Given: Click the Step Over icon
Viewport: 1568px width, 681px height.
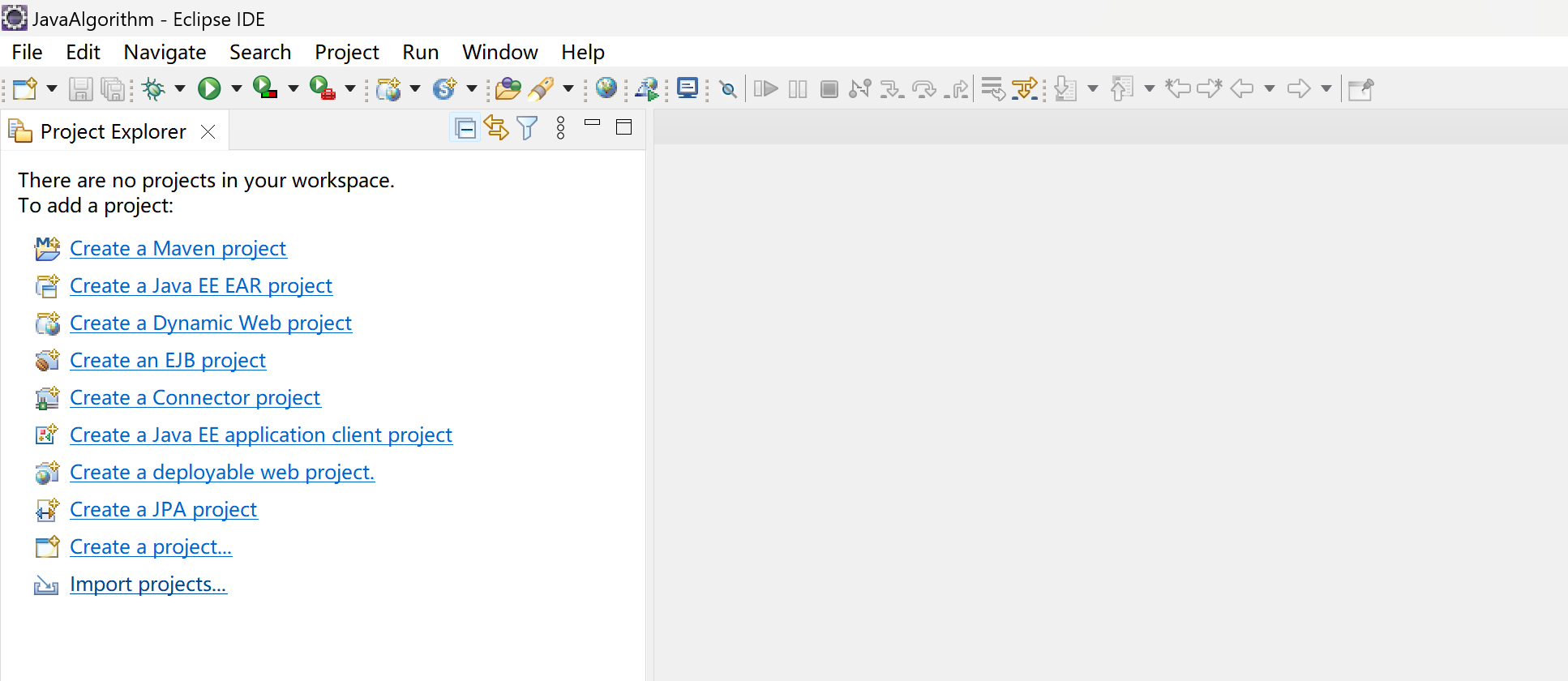Looking at the screenshot, I should 924,88.
